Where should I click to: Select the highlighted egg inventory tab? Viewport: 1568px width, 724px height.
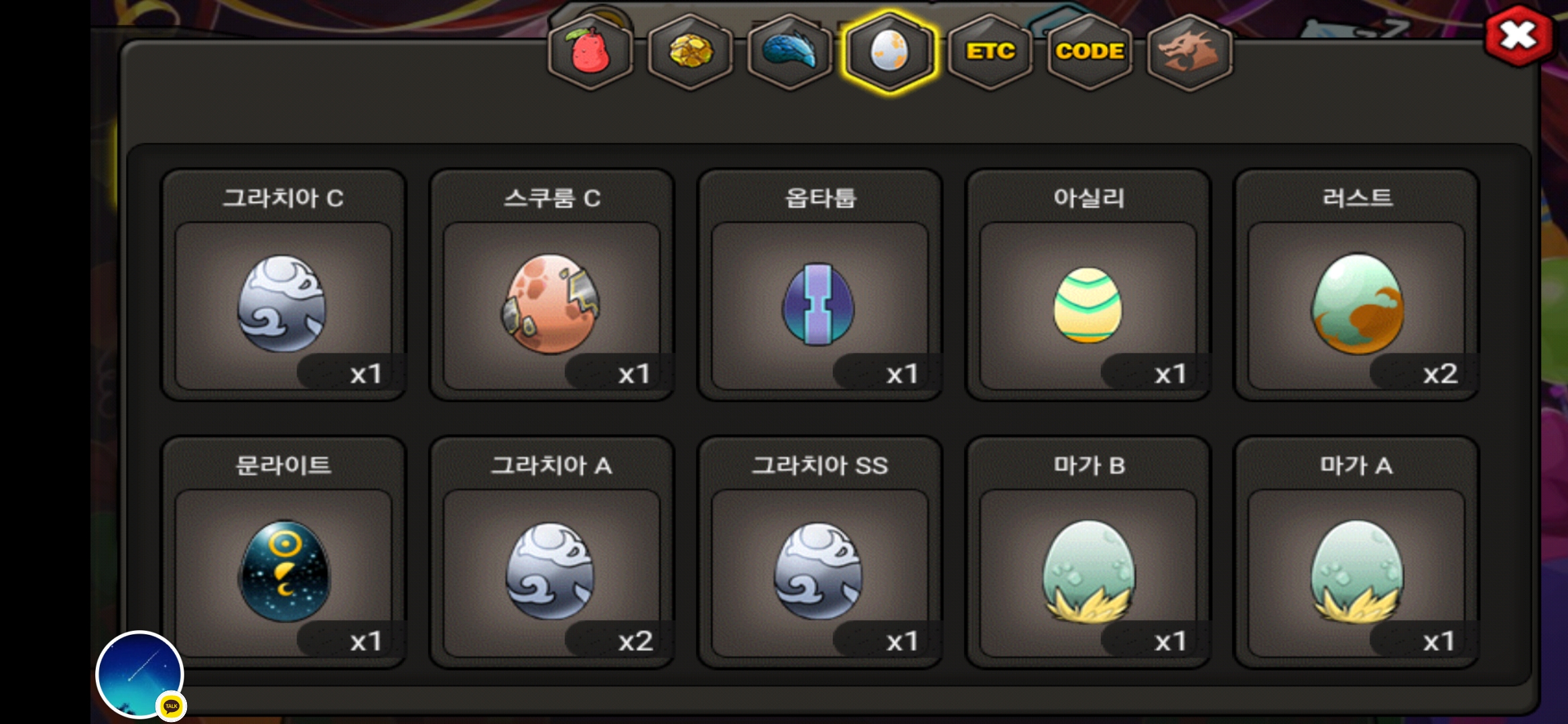[x=889, y=52]
